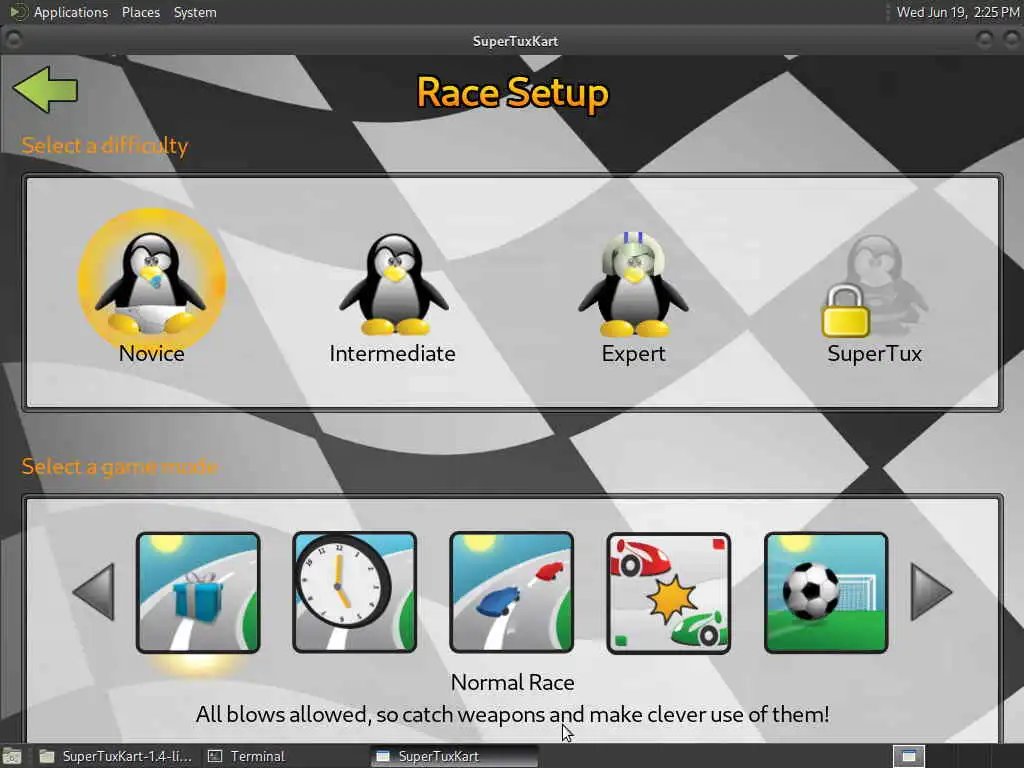This screenshot has width=1024, height=768.
Task: Click the locked SuperTux difficulty
Action: pos(874,286)
